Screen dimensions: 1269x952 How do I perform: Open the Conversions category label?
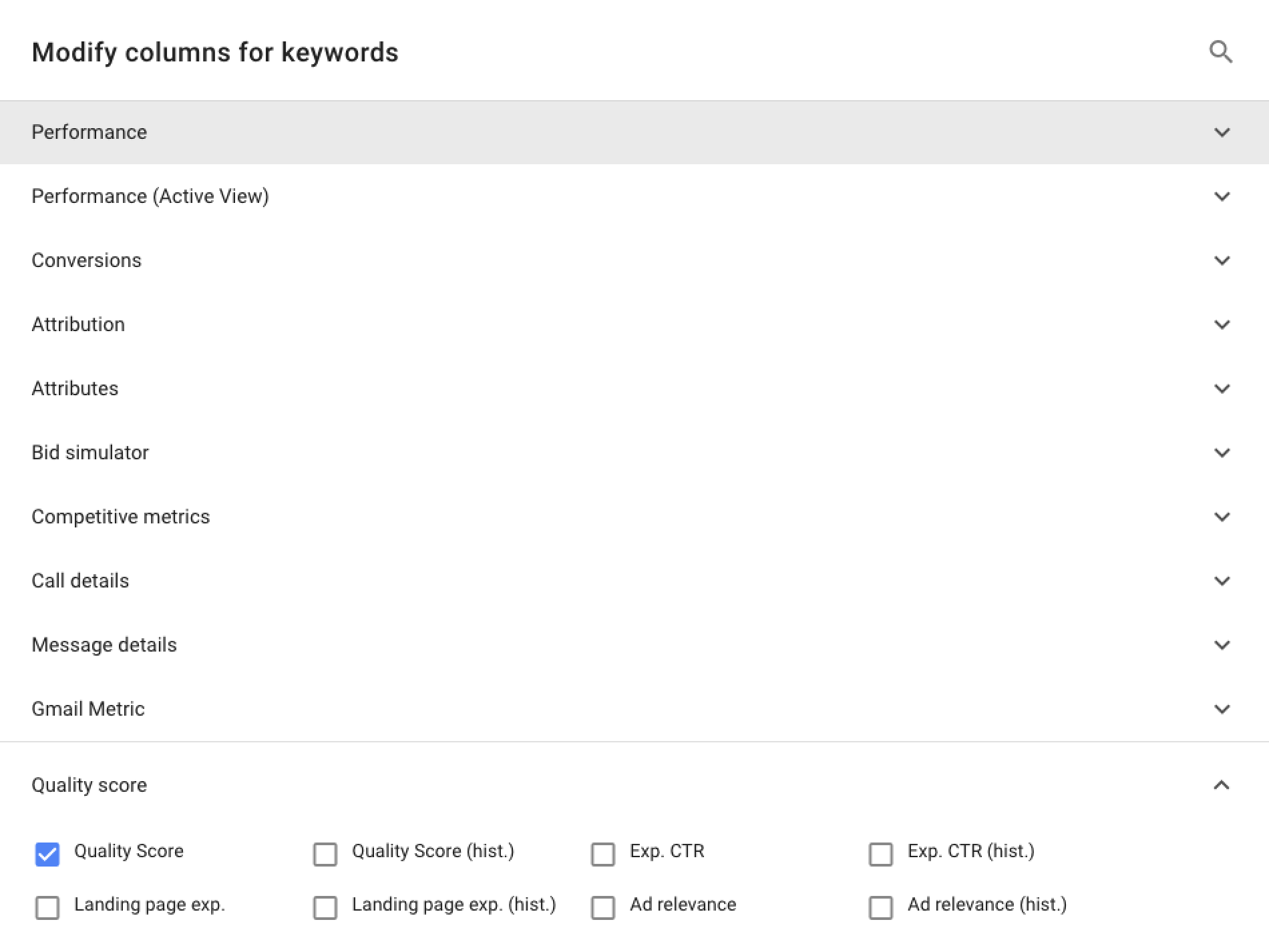pos(87,260)
